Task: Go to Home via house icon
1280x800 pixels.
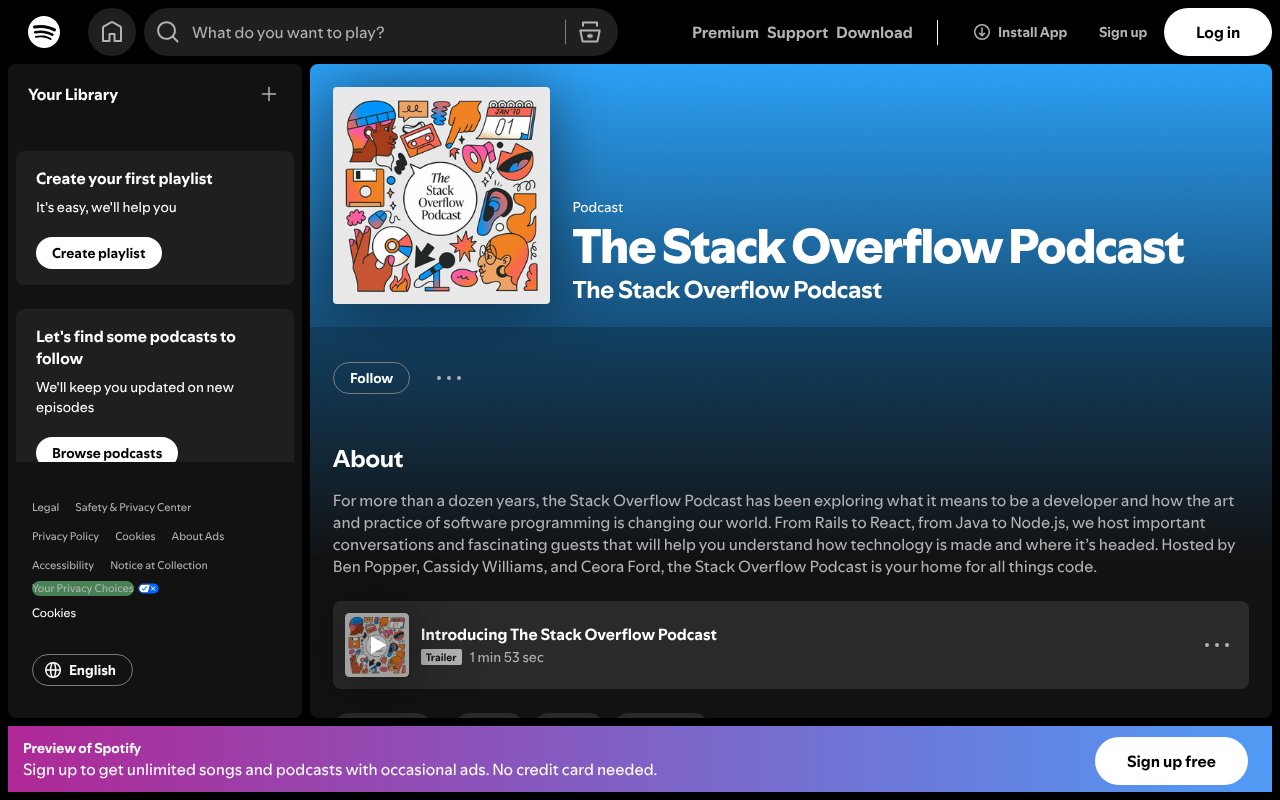Action: click(x=112, y=32)
